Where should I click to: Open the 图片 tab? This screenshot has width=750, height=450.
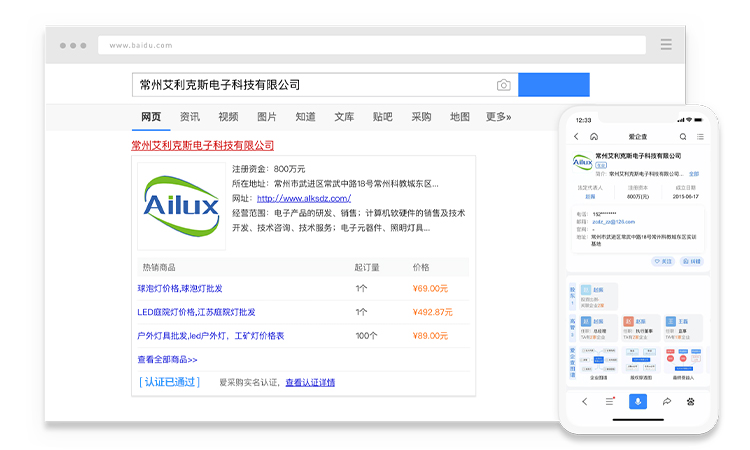[x=267, y=117]
